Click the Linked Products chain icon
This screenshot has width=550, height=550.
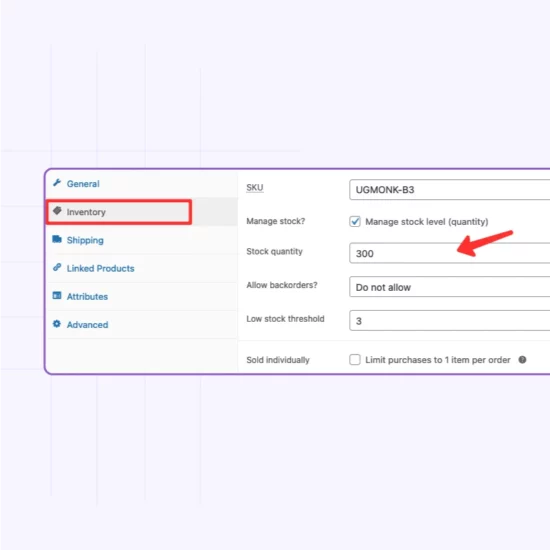click(57, 267)
